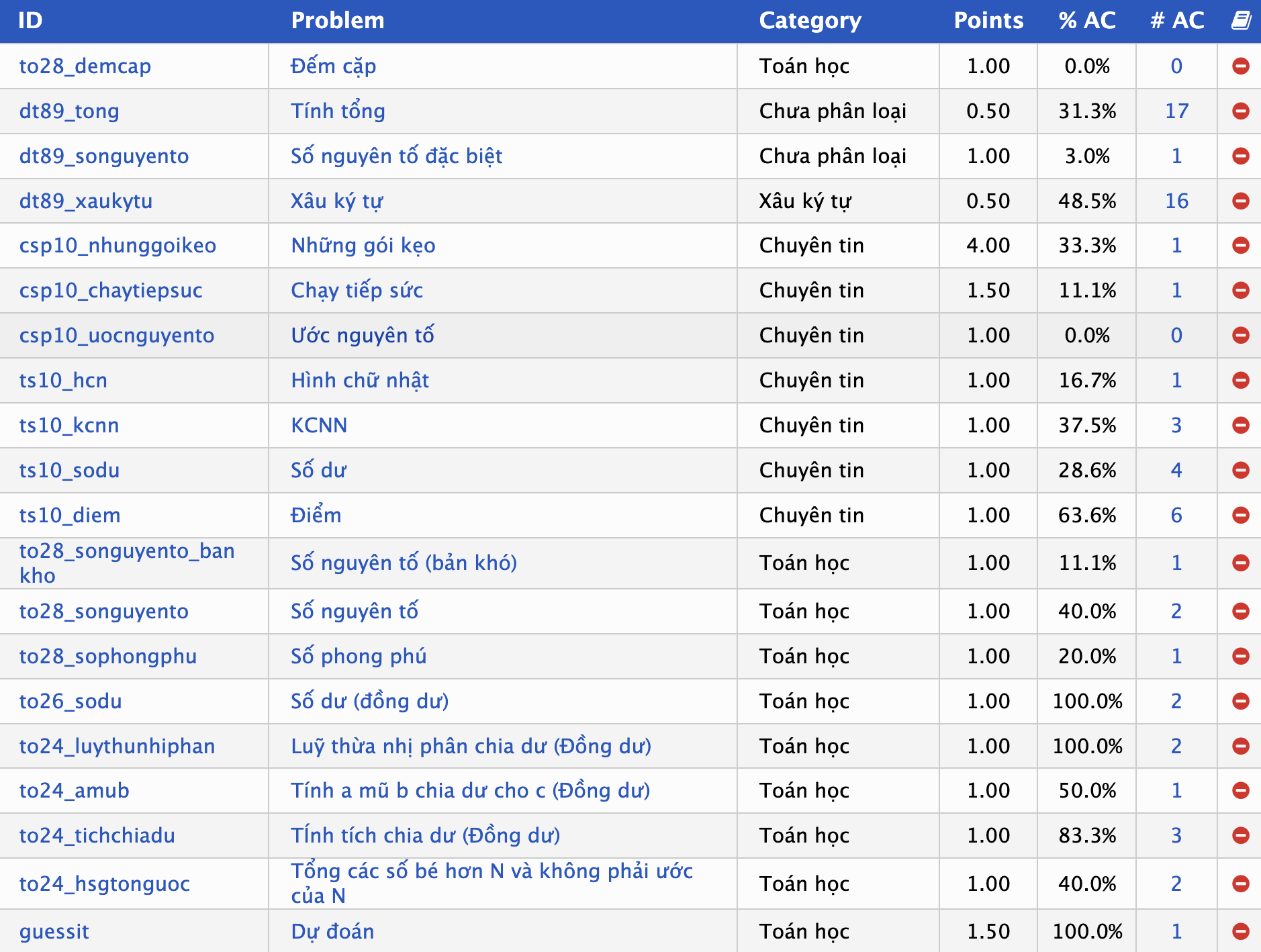Click the red status icon for to28_sophongphu
Viewport: 1261px width, 952px height.
tap(1240, 656)
